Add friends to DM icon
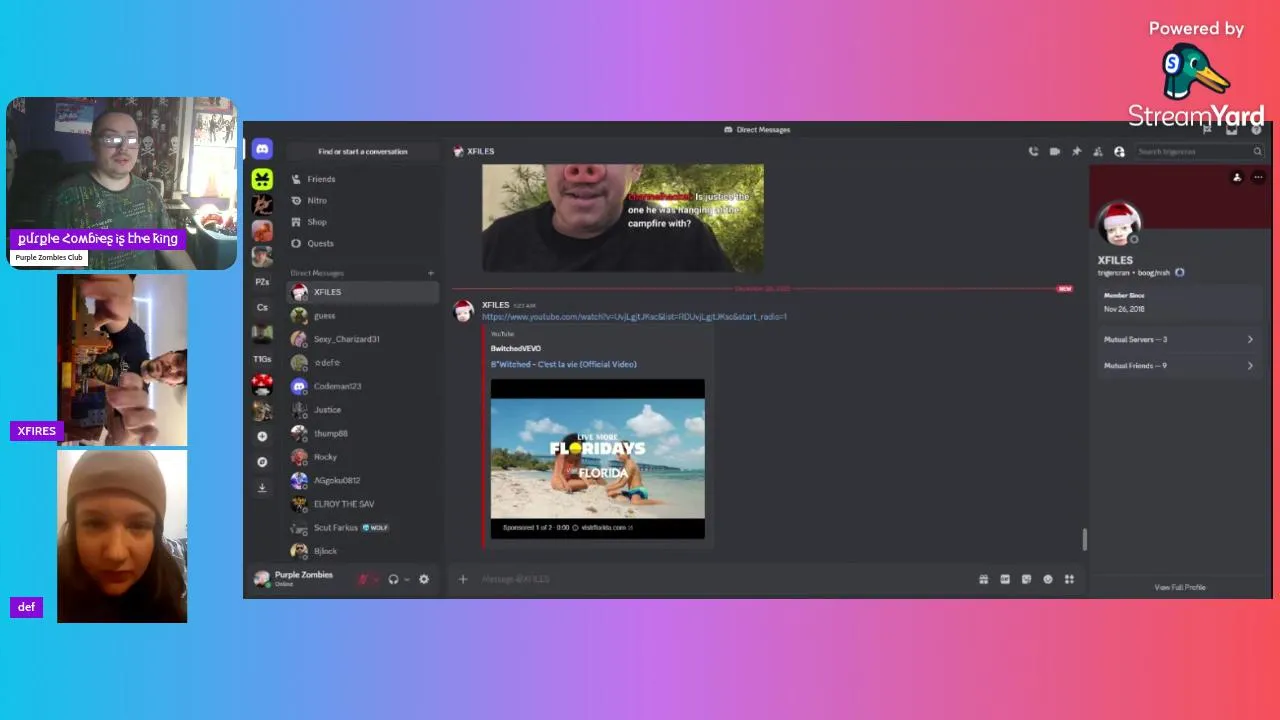Screen dimensions: 1280x720 point(1097,152)
